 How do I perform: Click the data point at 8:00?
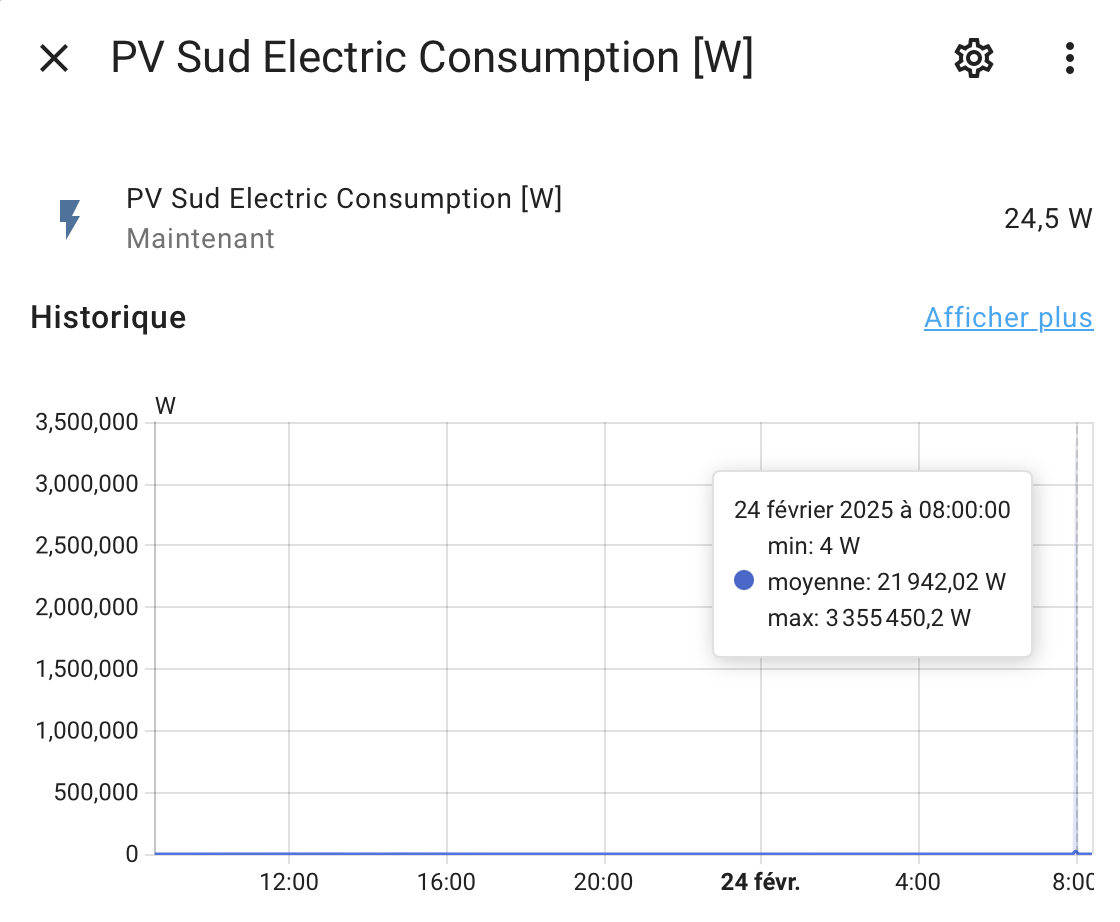[1076, 853]
